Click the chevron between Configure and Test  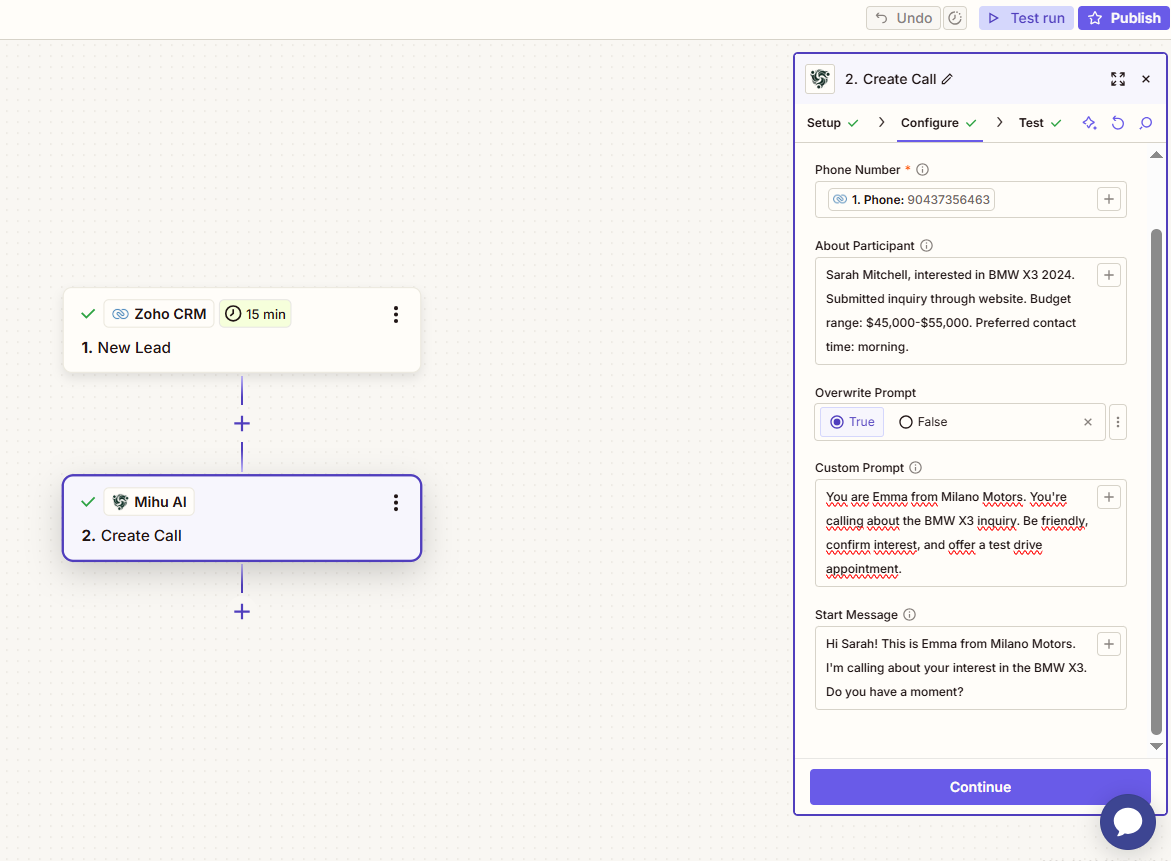(999, 122)
